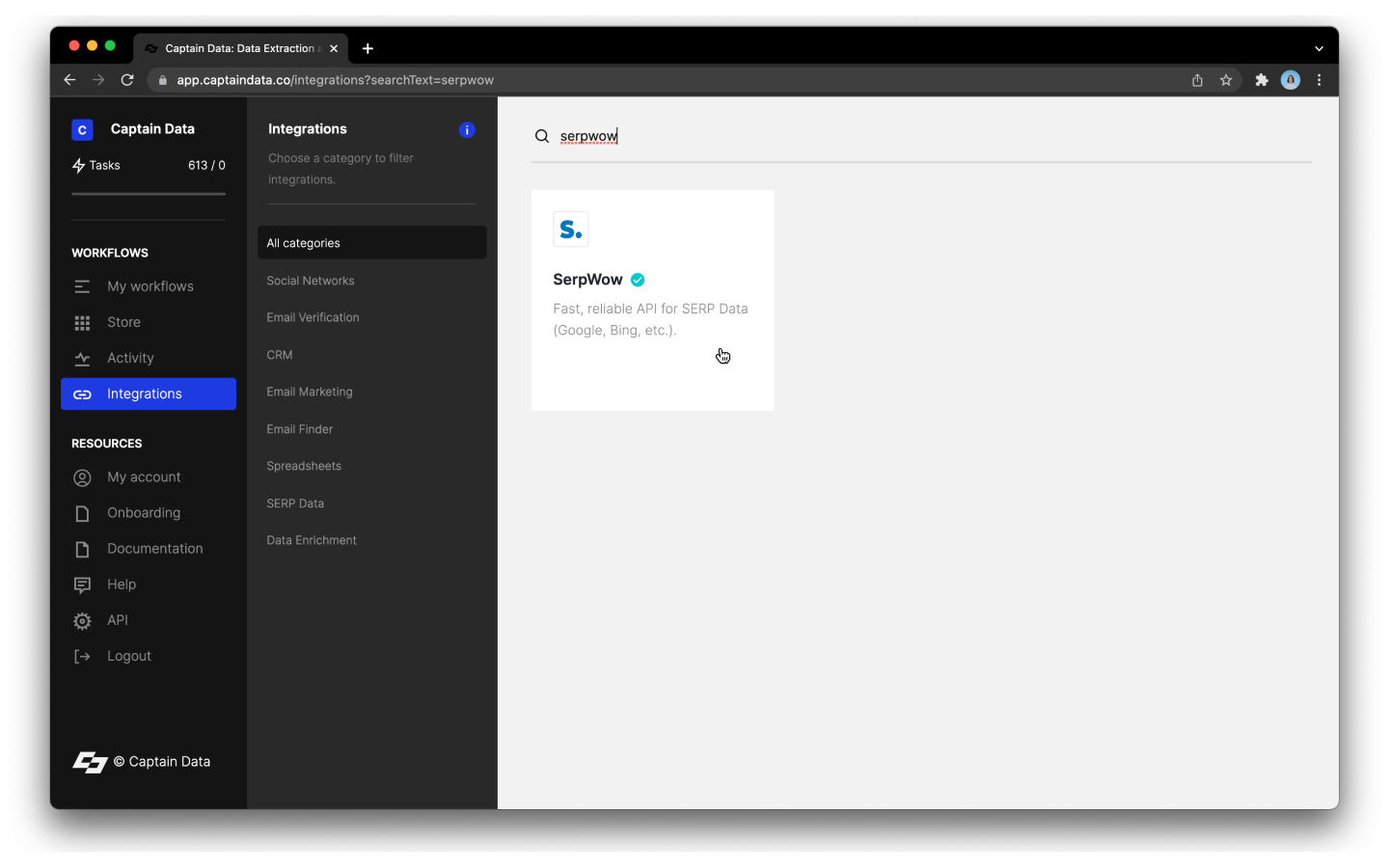Select the Captain Data browser tab
This screenshot has width=1389, height=868.
point(241,48)
